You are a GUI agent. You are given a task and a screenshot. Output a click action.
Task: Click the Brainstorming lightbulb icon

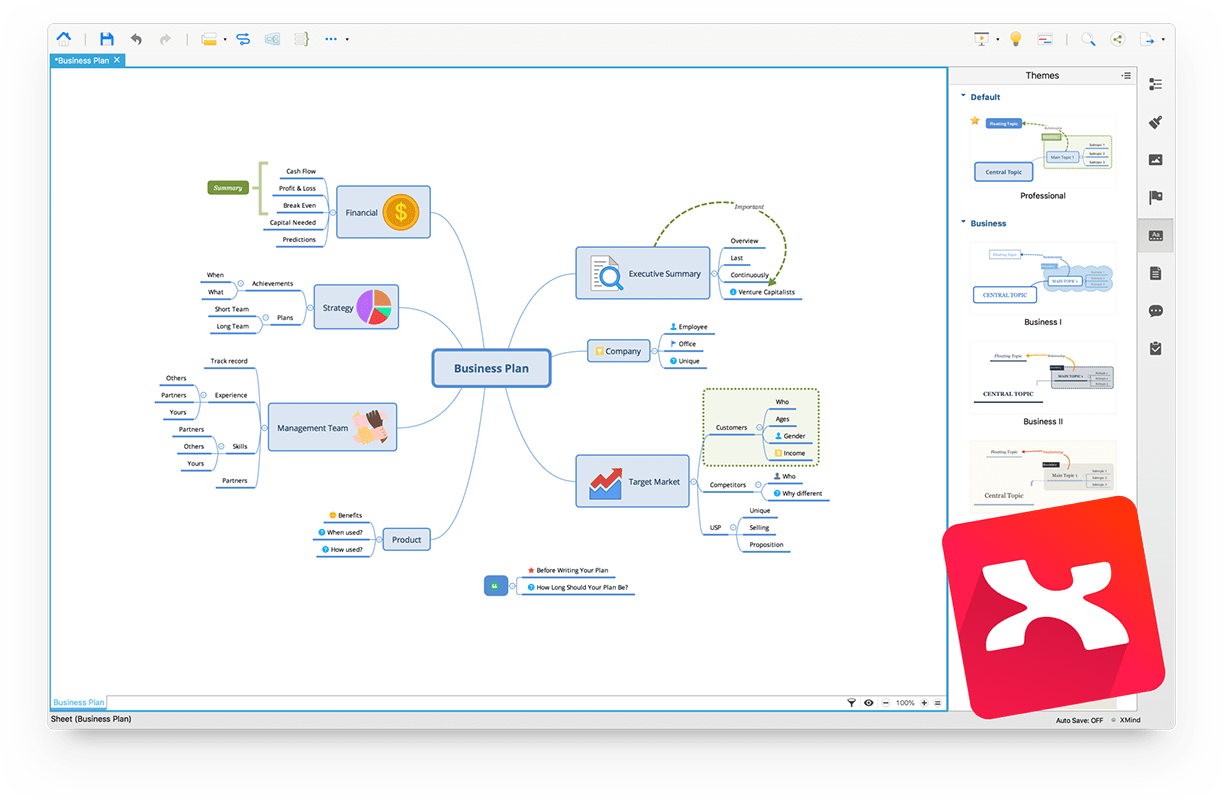1015,39
